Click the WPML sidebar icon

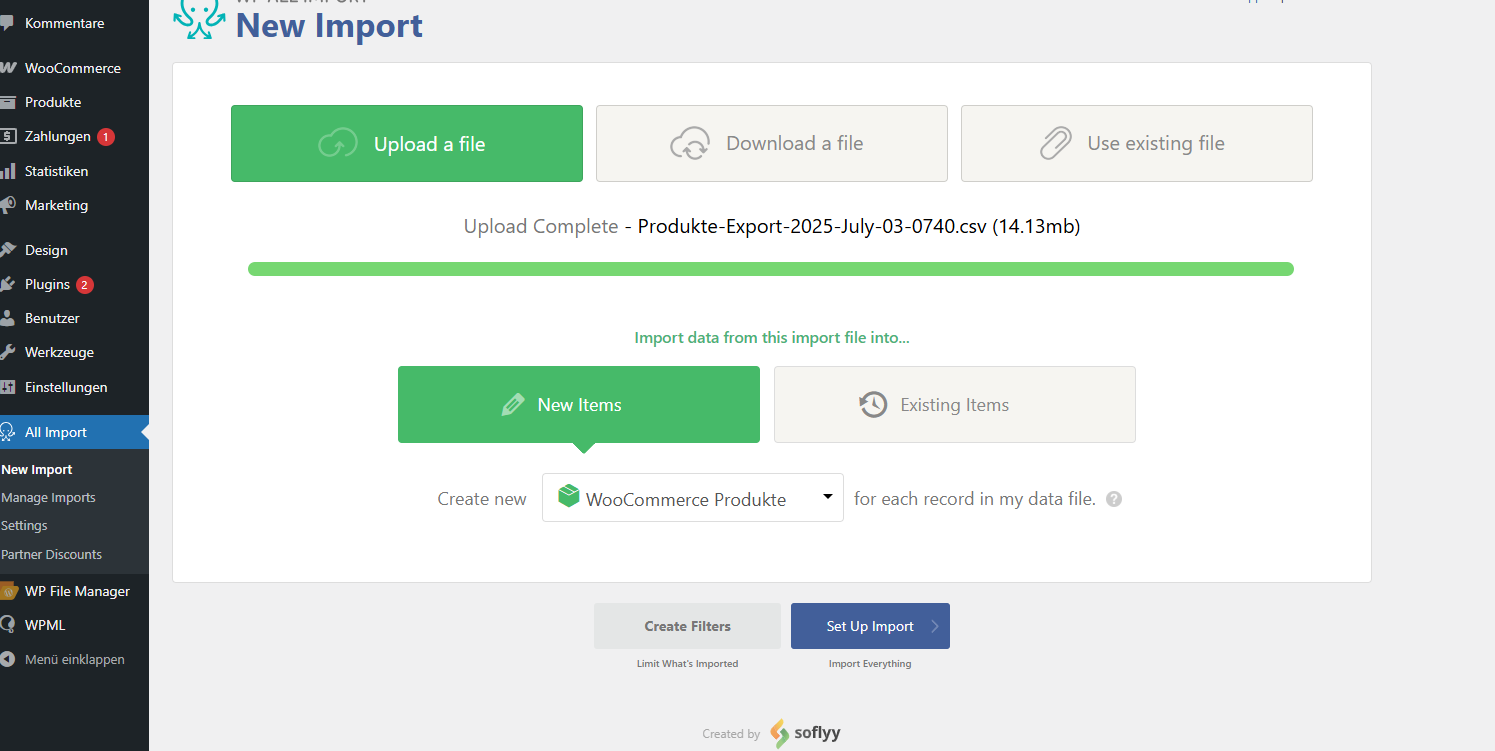pos(8,625)
